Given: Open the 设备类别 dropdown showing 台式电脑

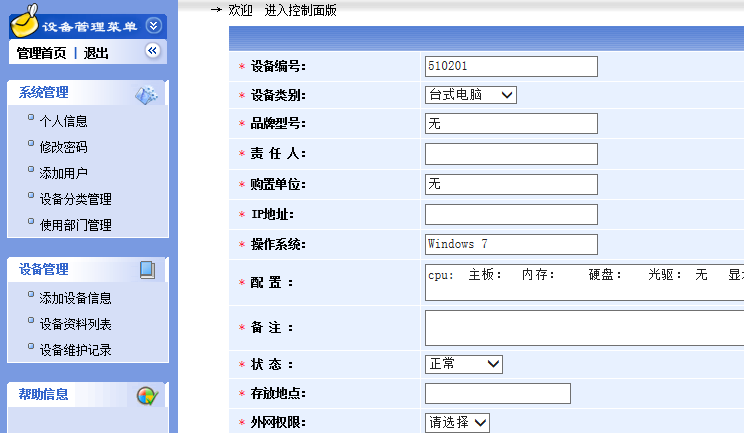Looking at the screenshot, I should click(471, 95).
